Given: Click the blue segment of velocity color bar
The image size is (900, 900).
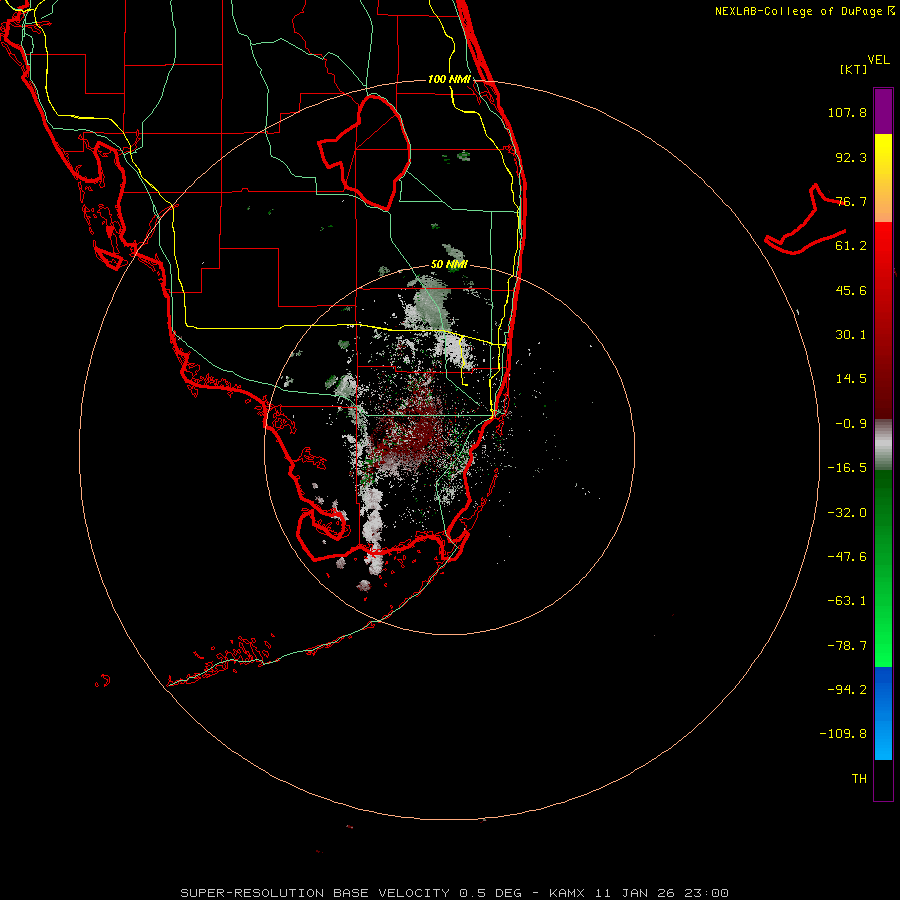Looking at the screenshot, I should tap(883, 713).
